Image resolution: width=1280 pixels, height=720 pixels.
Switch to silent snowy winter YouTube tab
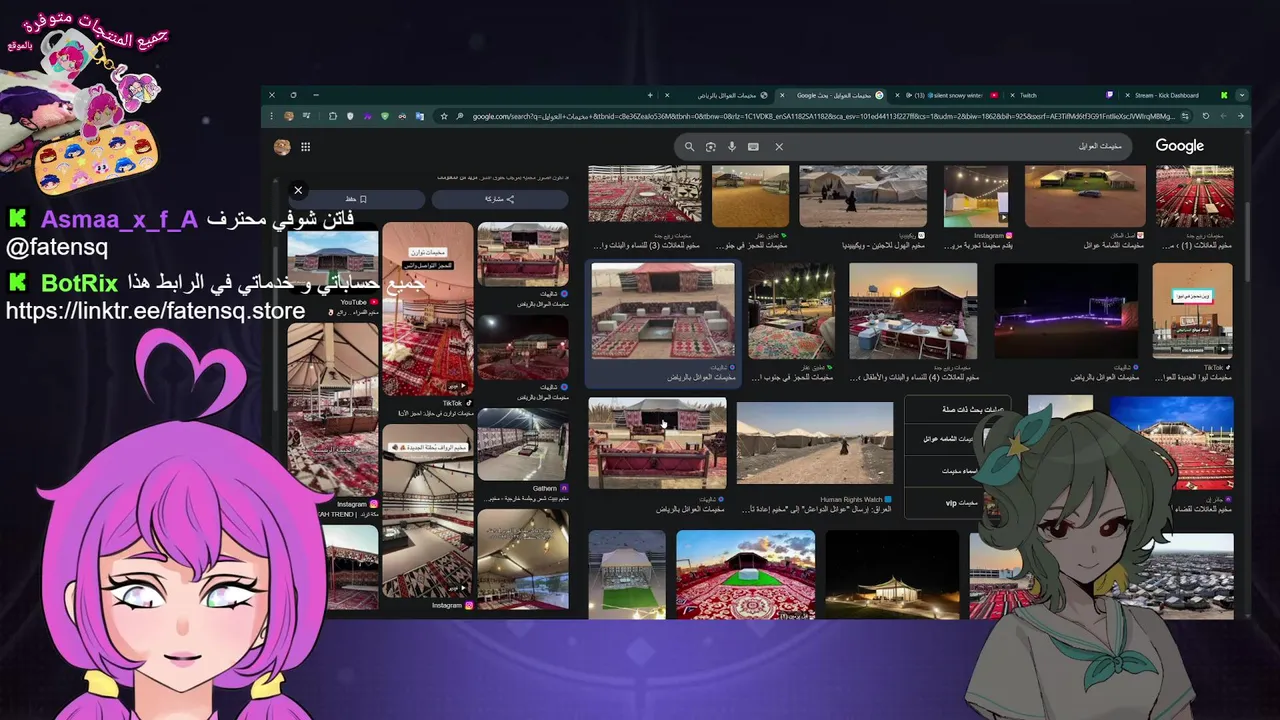point(948,95)
